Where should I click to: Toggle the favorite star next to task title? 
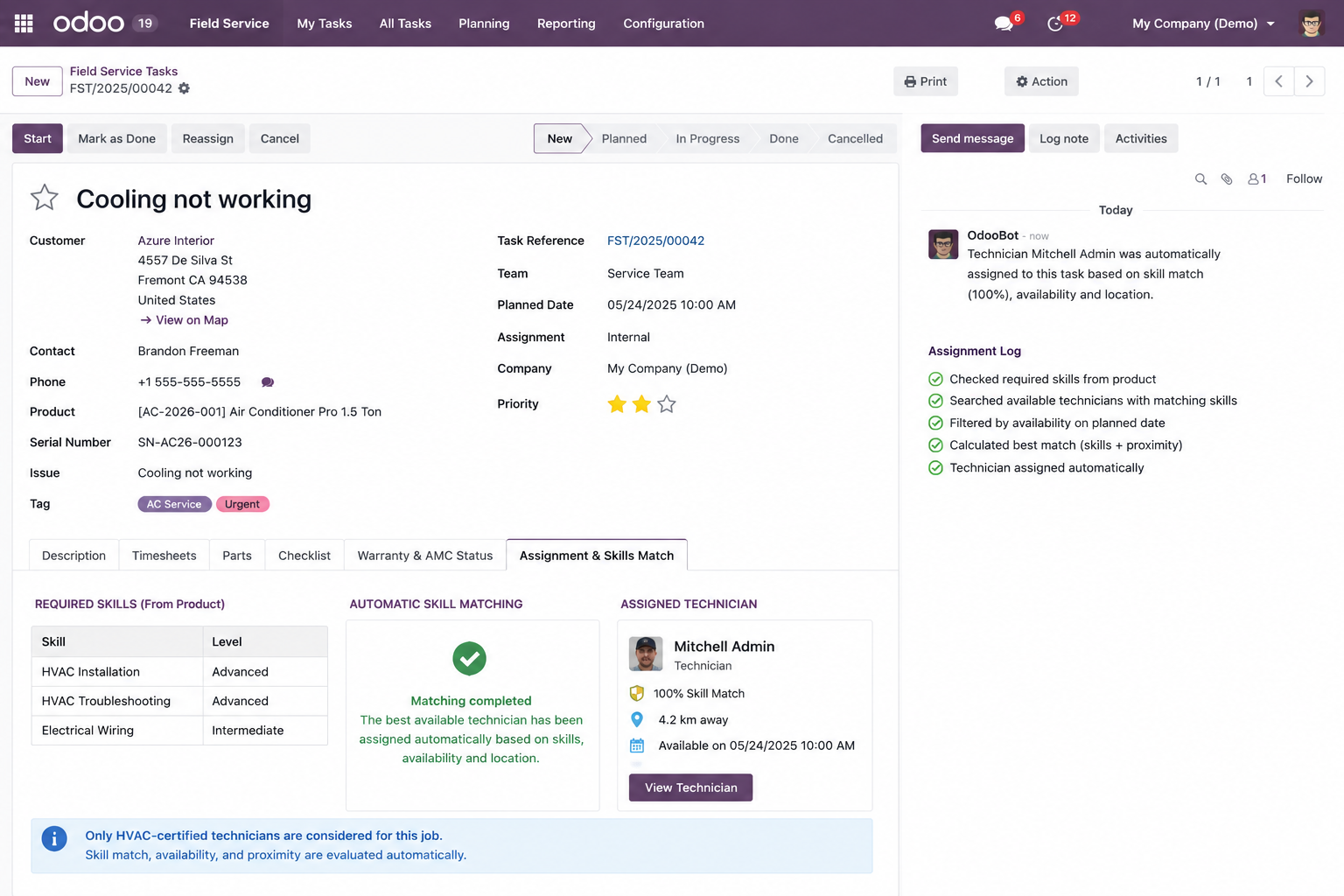pos(44,198)
